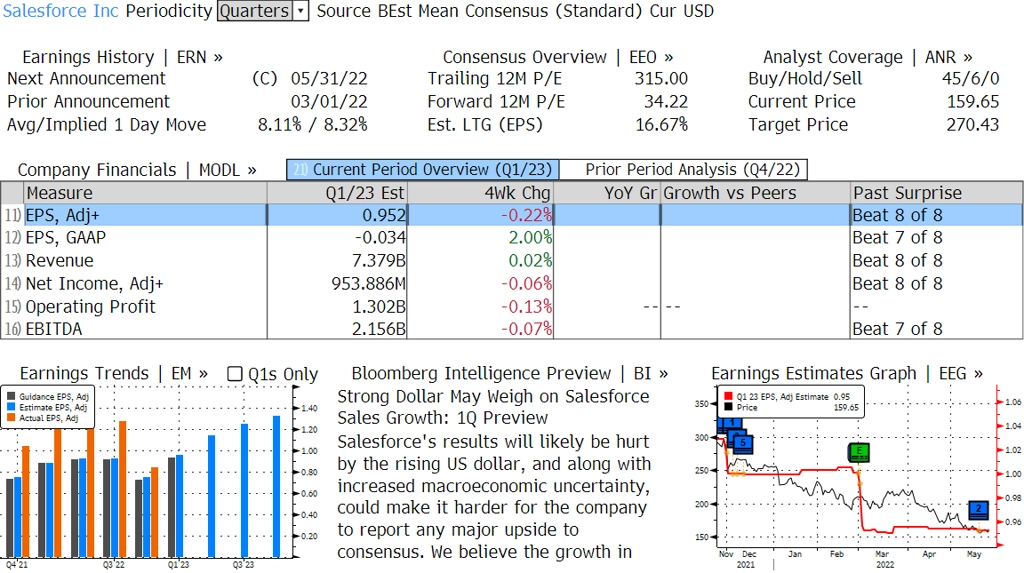This screenshot has width=1024, height=573.
Task: Click the blue marker numbered 2 on graph
Action: pyautogui.click(x=978, y=509)
